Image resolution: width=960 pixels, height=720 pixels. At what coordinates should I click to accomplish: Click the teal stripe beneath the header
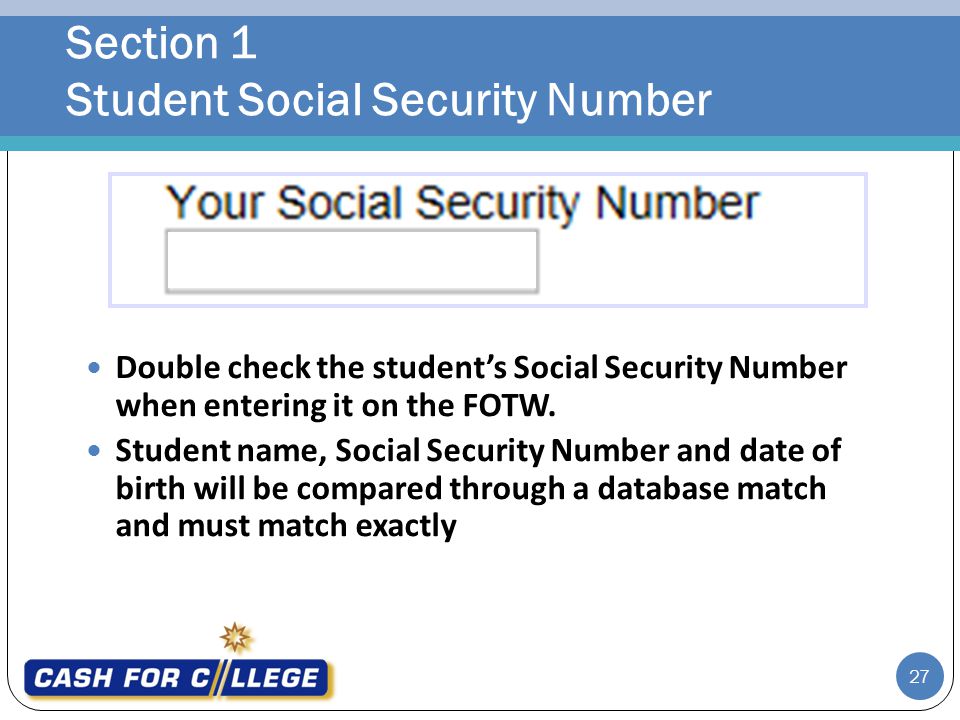(x=480, y=144)
